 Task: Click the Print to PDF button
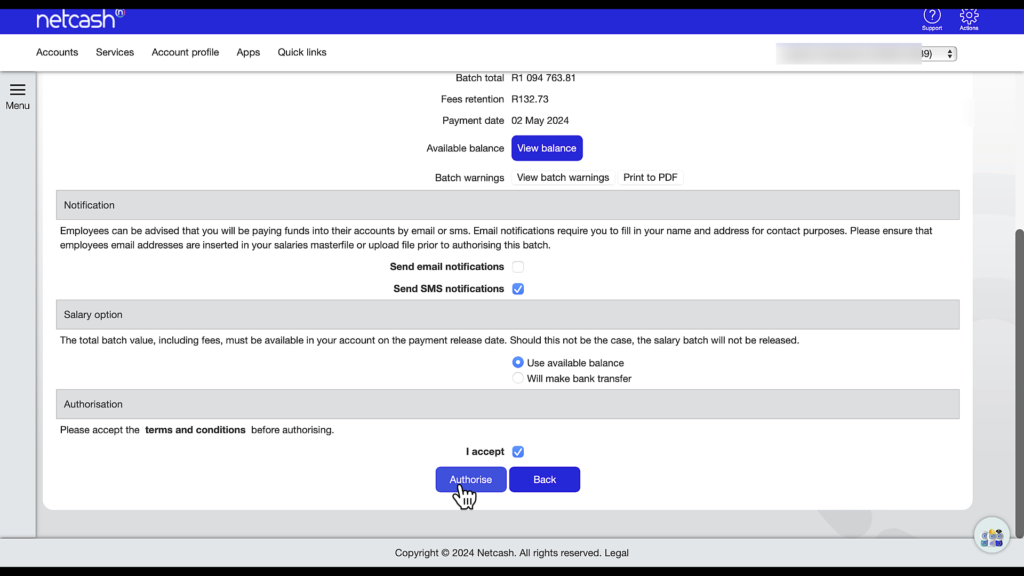[x=650, y=178]
